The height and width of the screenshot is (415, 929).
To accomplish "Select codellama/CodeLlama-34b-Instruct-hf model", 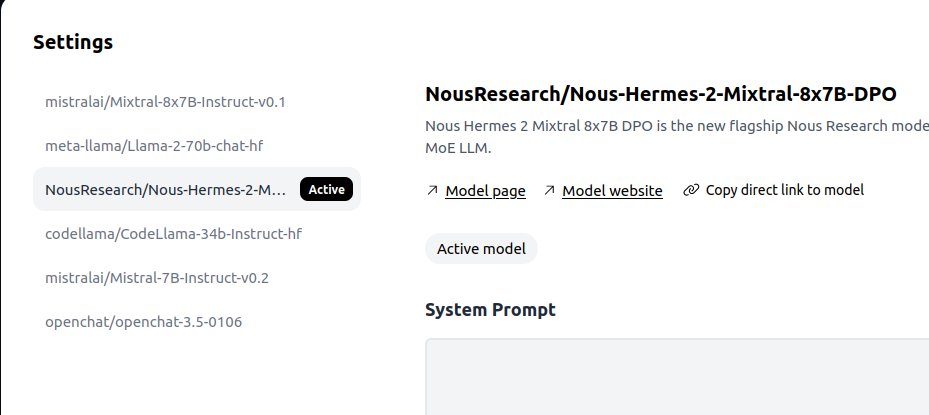I will tap(197, 234).
